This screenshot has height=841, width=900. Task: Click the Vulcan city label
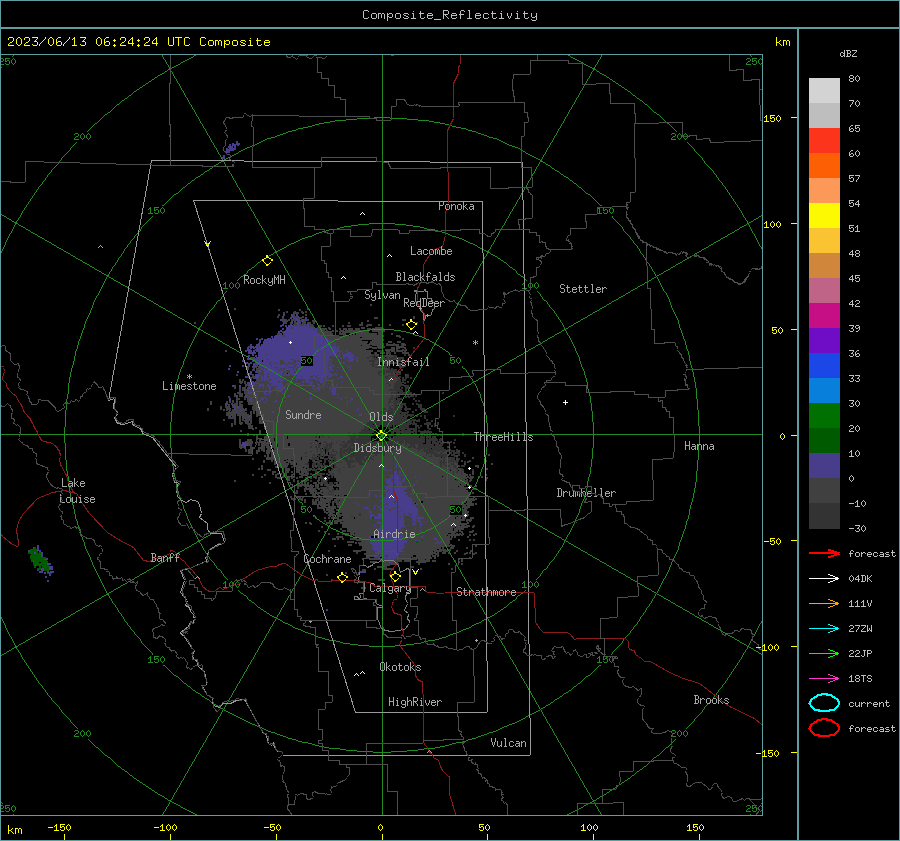(x=508, y=743)
